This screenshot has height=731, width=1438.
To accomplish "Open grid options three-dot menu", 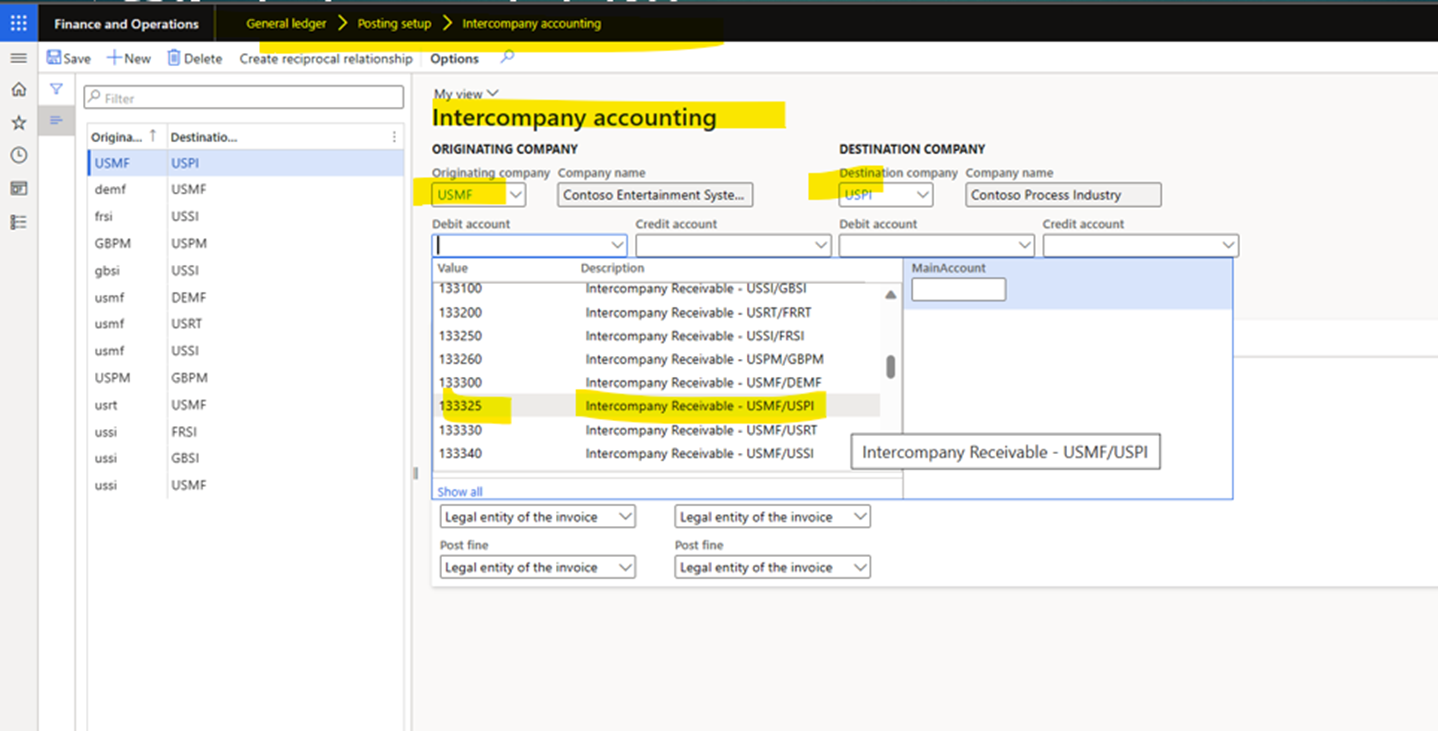I will click(394, 137).
